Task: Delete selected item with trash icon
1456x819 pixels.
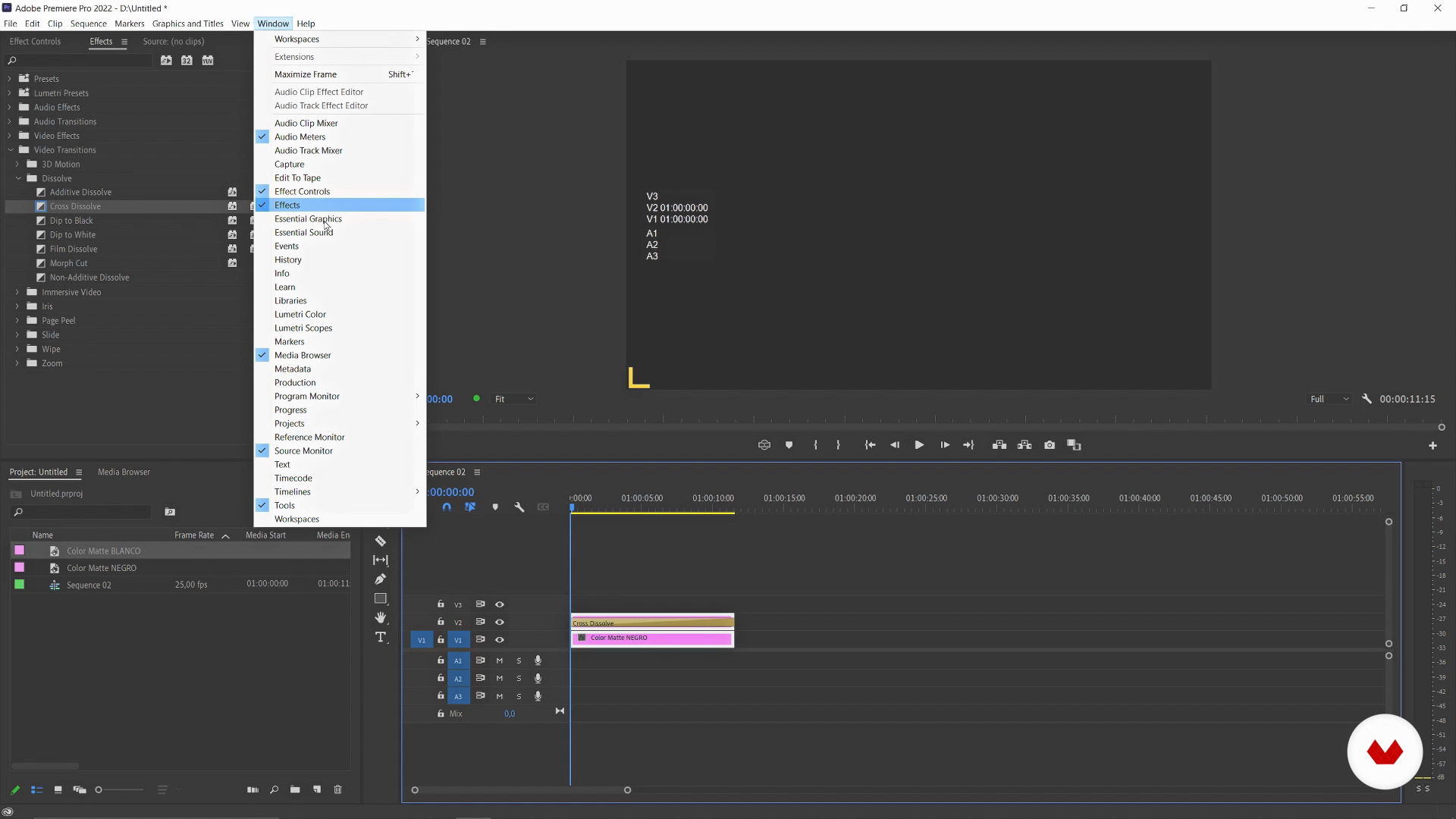Action: click(x=338, y=789)
